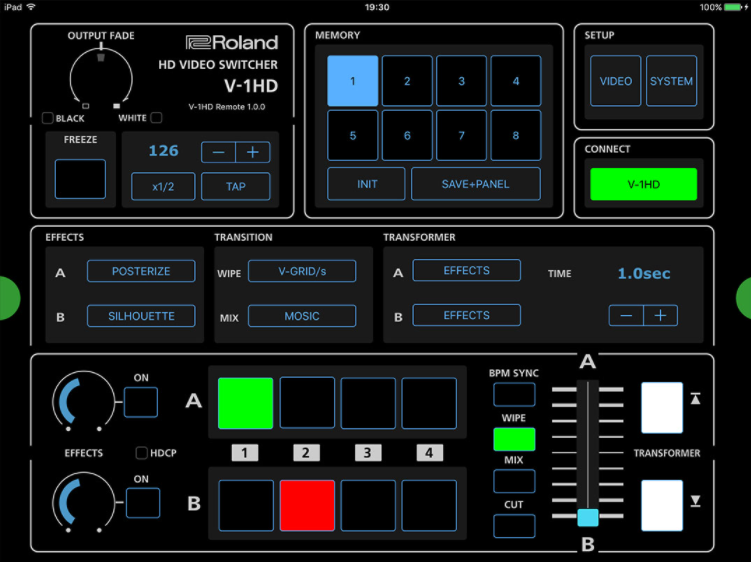Turn ON effects for channel A

coord(141,402)
